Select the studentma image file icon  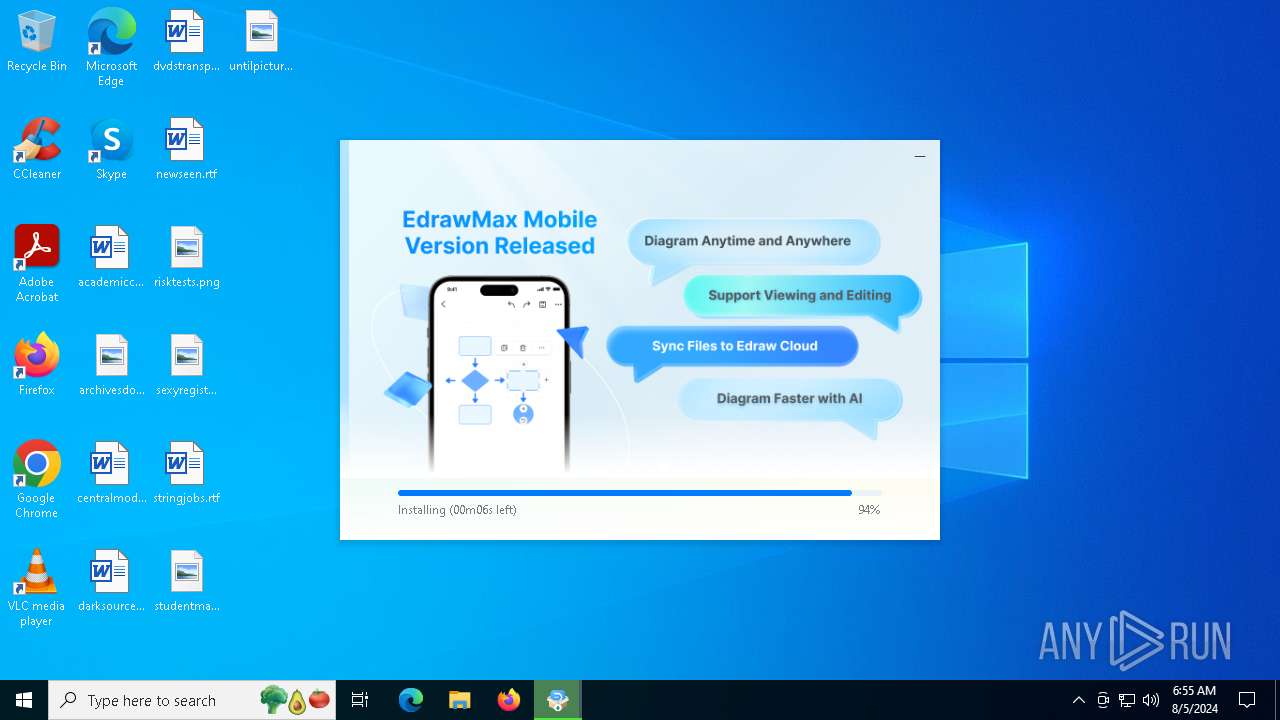(186, 582)
